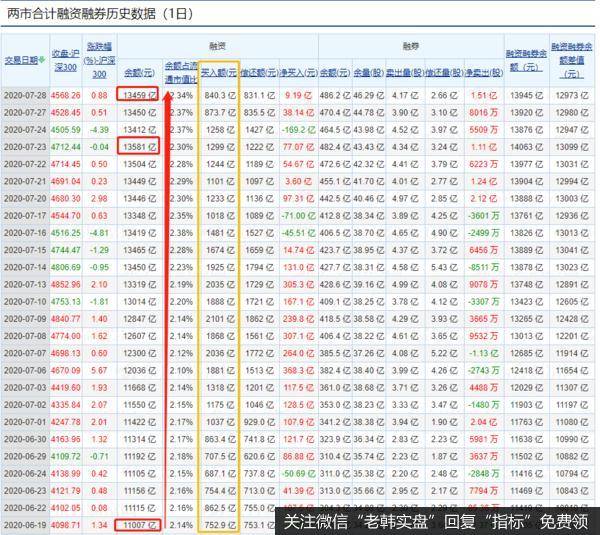Click the 余量(股) column header

368,73
